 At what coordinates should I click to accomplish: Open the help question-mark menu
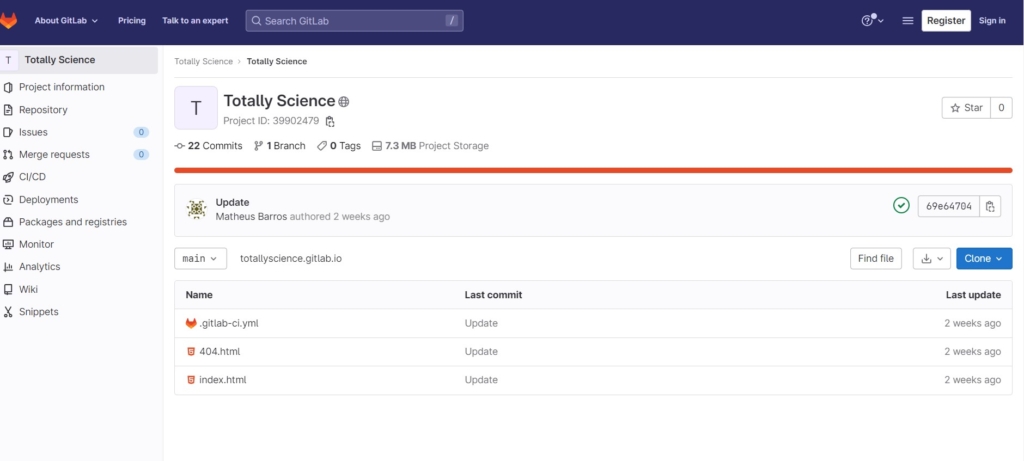click(x=872, y=20)
